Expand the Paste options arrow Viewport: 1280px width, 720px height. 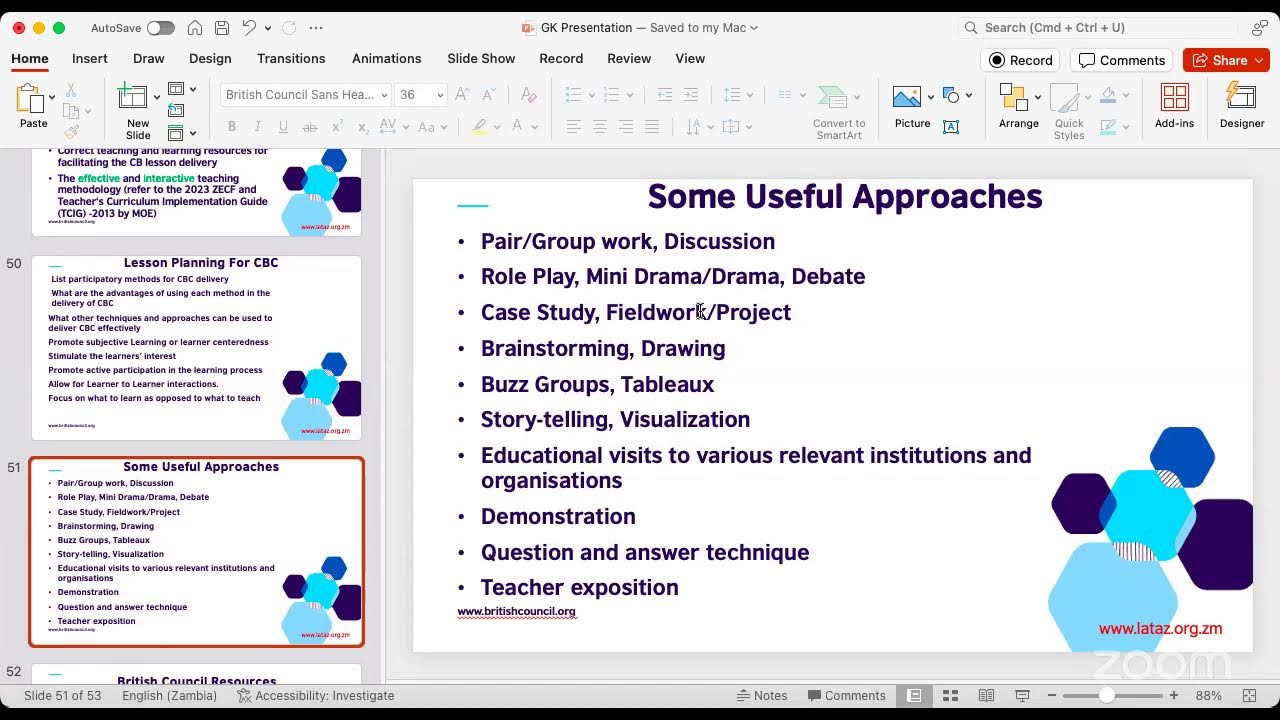[52, 97]
